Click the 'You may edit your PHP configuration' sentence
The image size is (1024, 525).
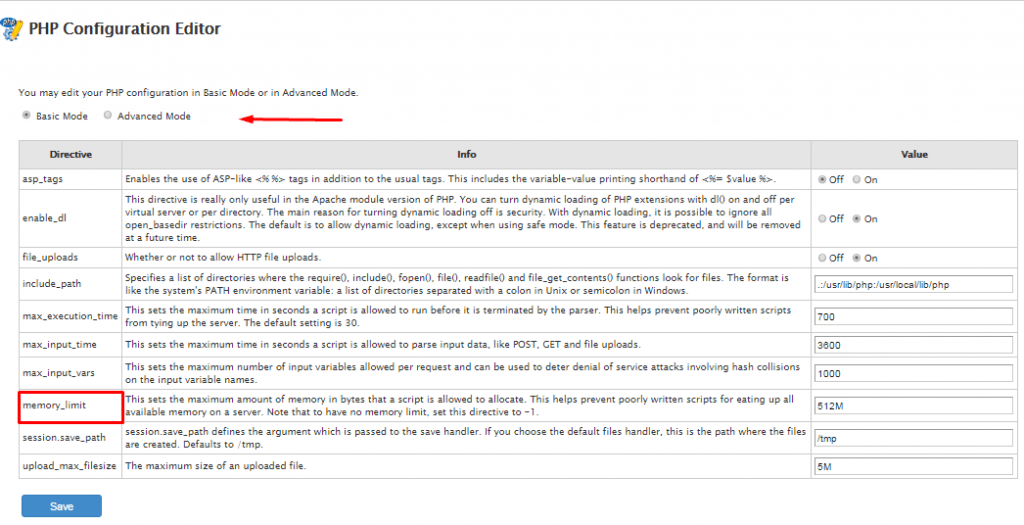(x=188, y=93)
